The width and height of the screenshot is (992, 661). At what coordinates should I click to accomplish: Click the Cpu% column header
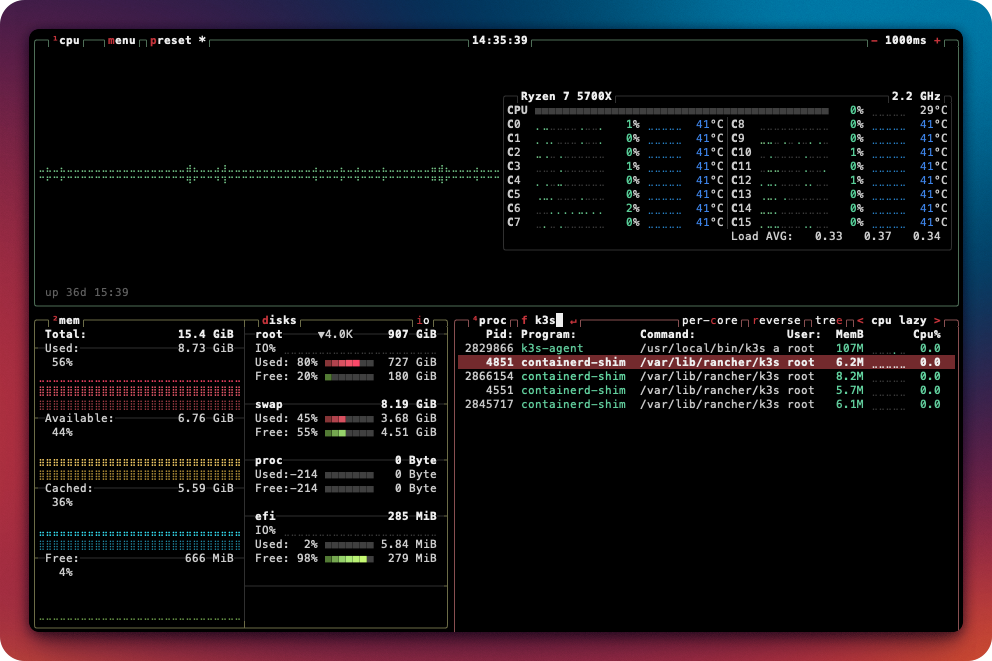[926, 335]
